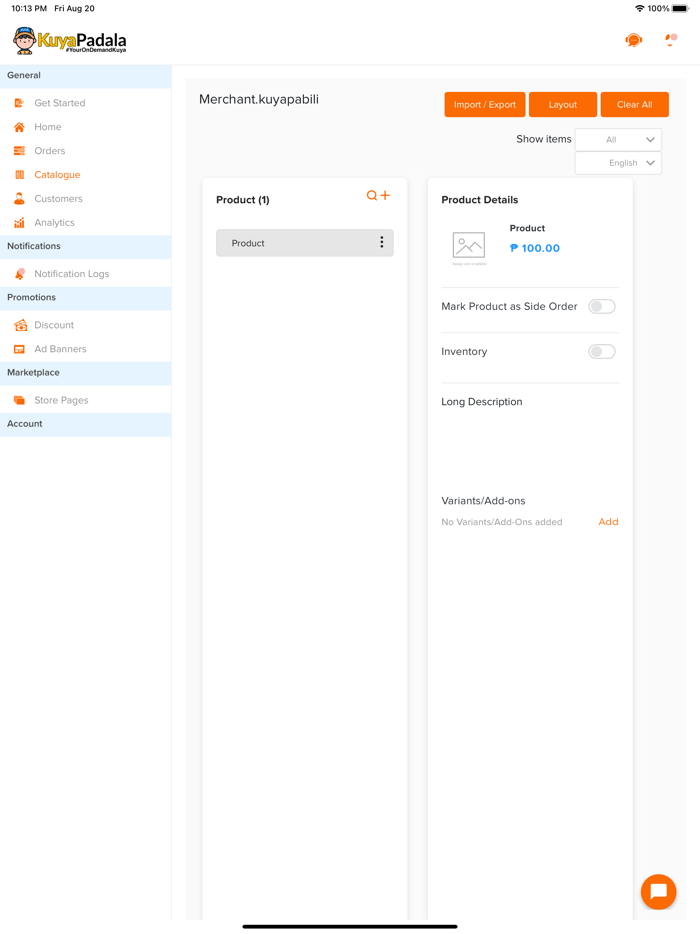Screen dimensions: 700x934
Task: Search products with the magnifier icon
Action: pyautogui.click(x=372, y=195)
